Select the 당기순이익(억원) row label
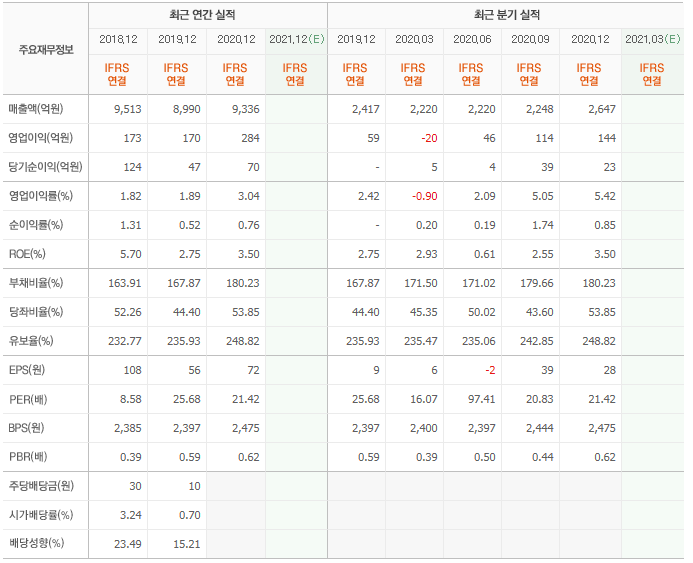The image size is (693, 563). coord(46,167)
